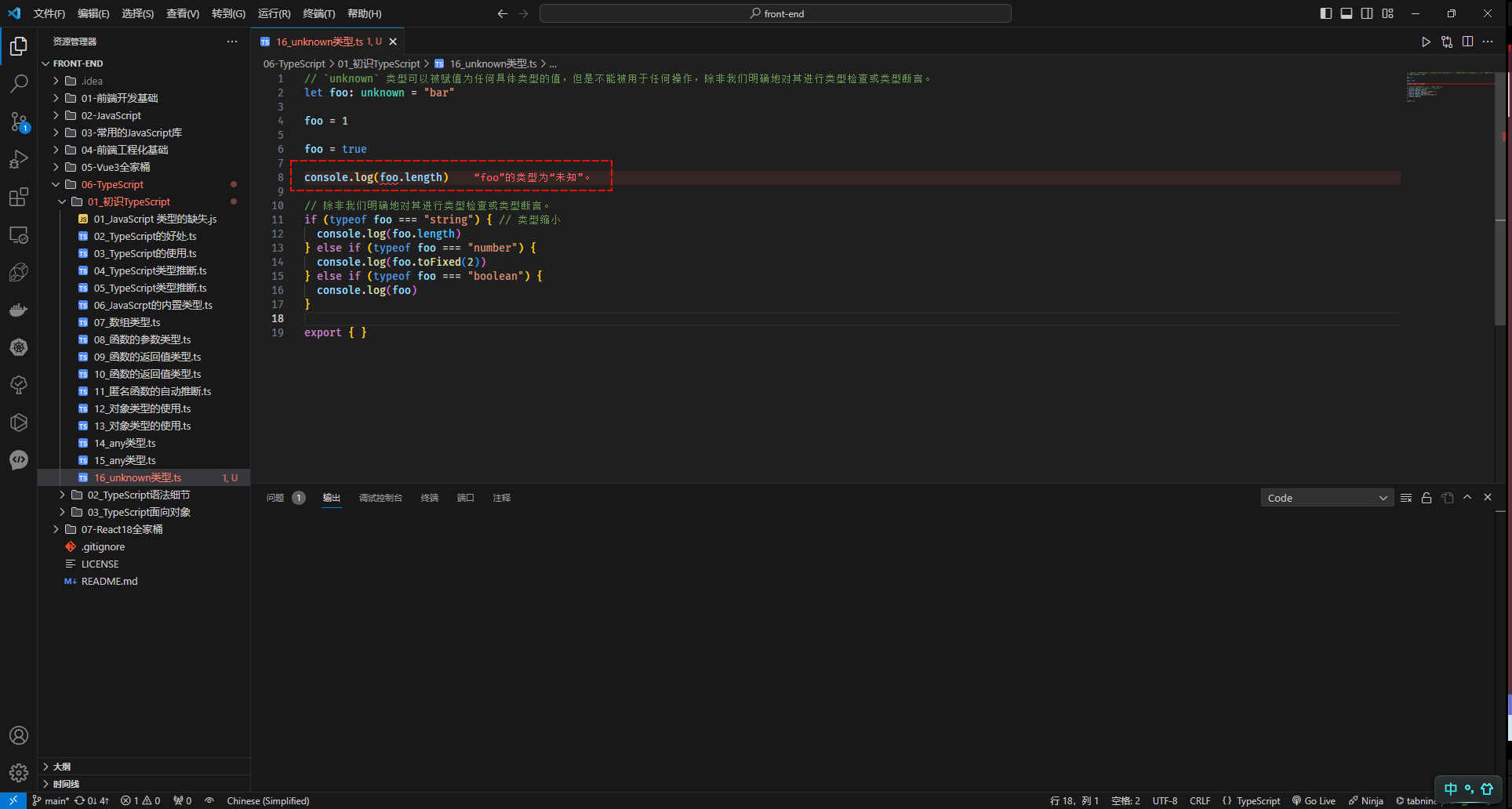The image size is (1512, 809).
Task: Open the 终端(T) menu
Action: click(x=318, y=13)
